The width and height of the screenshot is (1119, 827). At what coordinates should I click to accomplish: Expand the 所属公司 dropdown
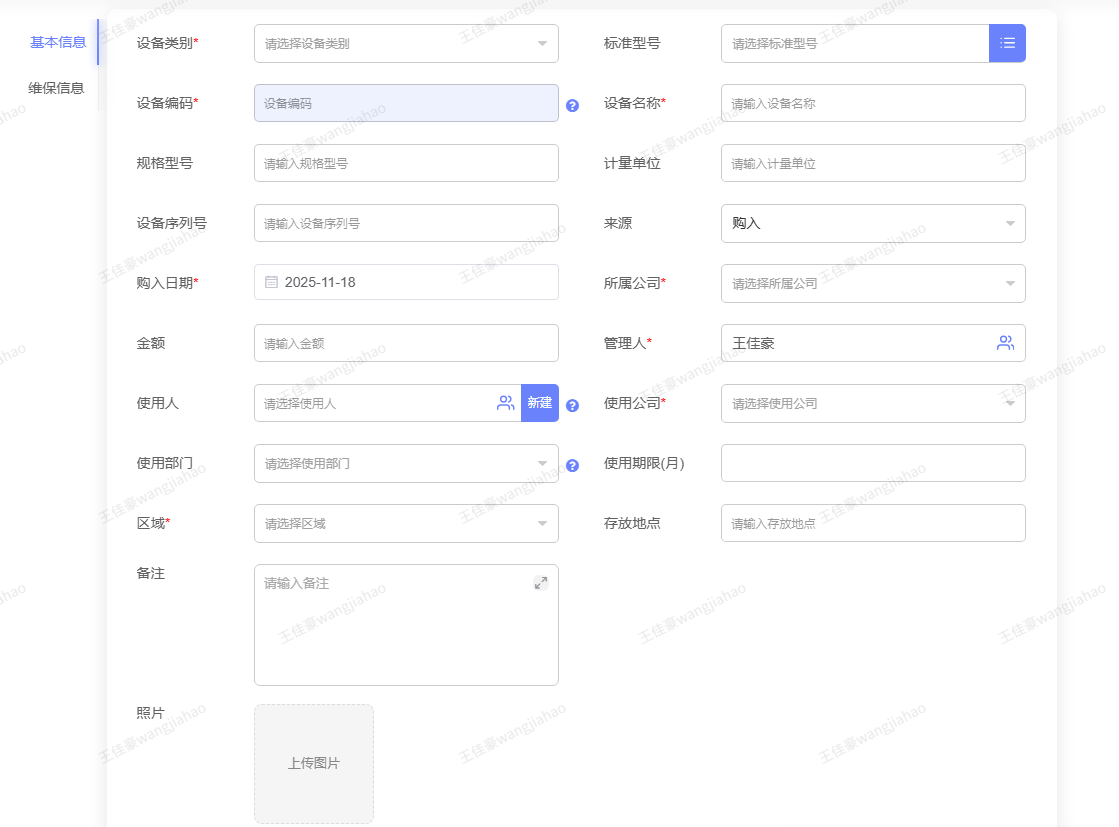point(872,283)
